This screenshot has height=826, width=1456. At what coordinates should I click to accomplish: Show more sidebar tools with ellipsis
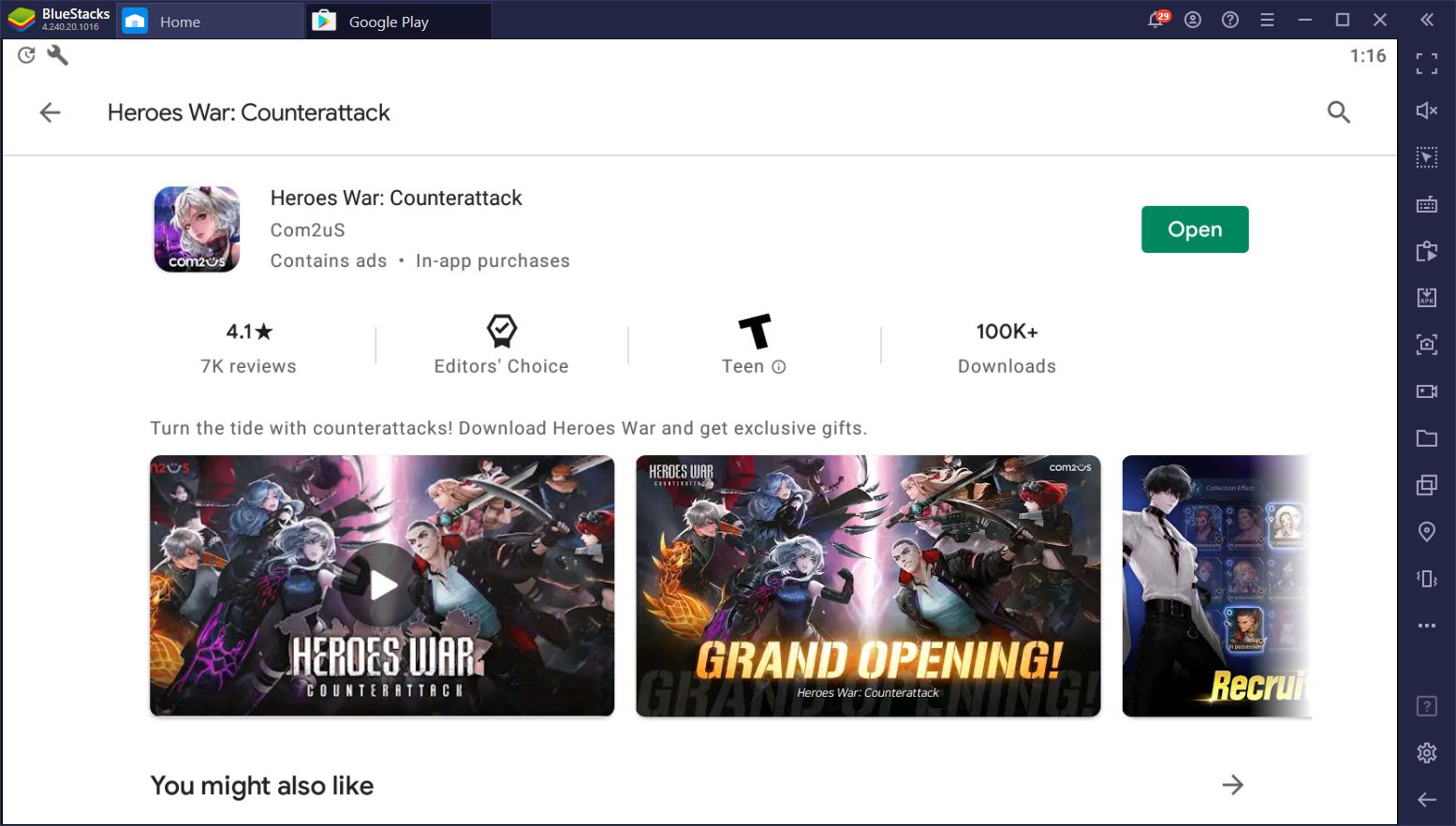(x=1426, y=626)
